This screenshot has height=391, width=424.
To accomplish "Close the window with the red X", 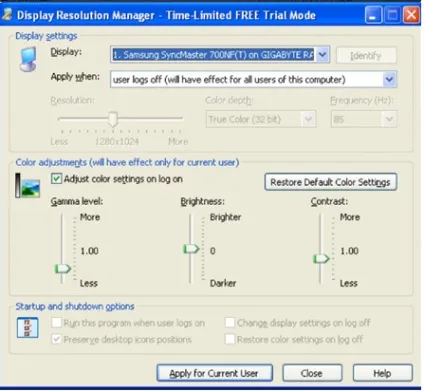I will 411,15.
